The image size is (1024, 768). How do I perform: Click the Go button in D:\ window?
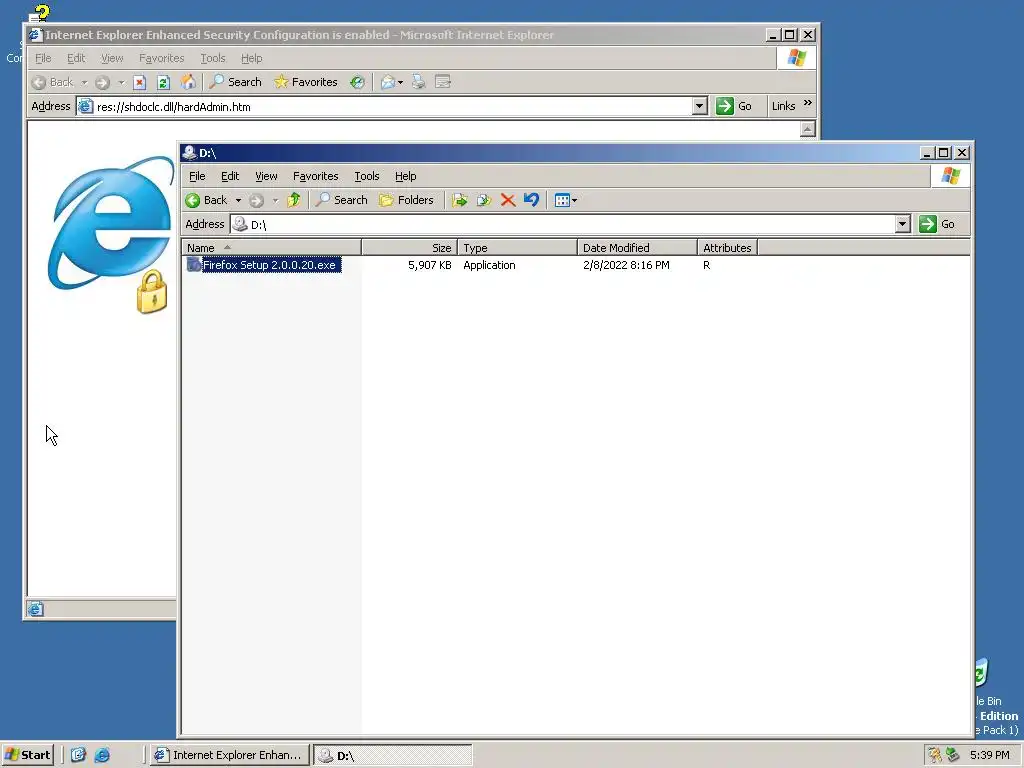(938, 224)
